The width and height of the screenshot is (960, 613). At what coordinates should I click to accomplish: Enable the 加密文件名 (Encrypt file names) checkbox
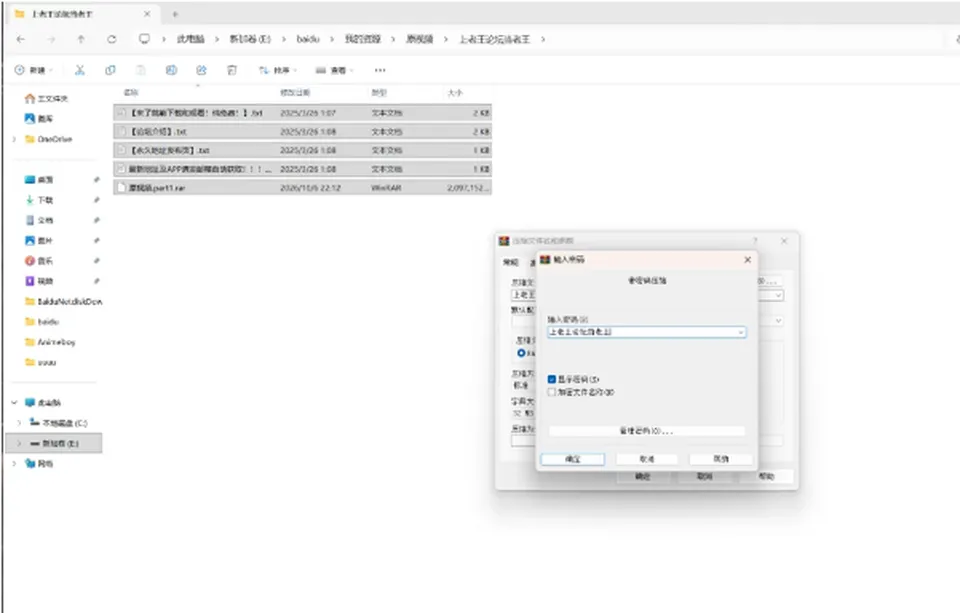552,393
